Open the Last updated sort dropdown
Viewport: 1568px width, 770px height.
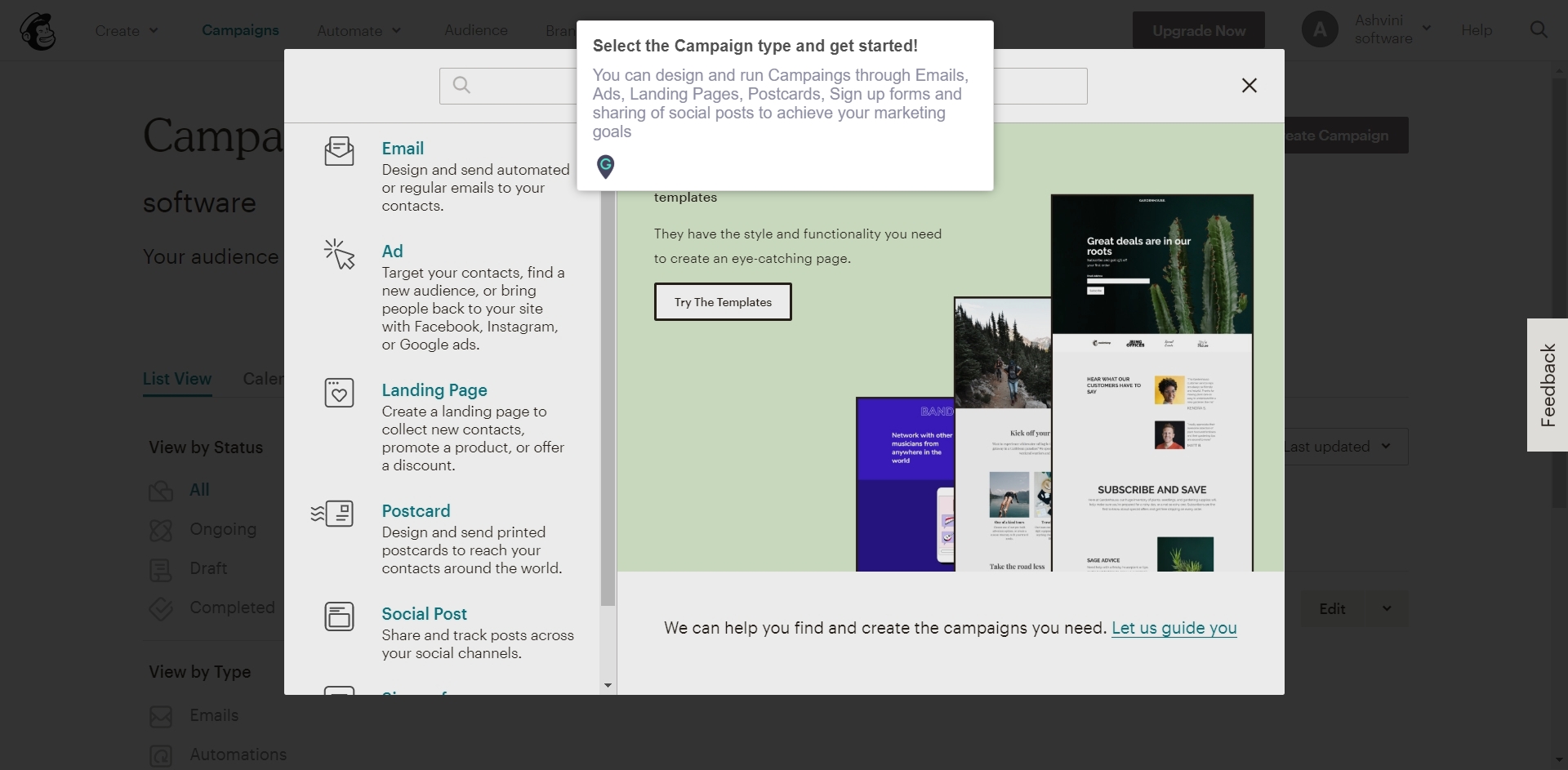(1345, 447)
